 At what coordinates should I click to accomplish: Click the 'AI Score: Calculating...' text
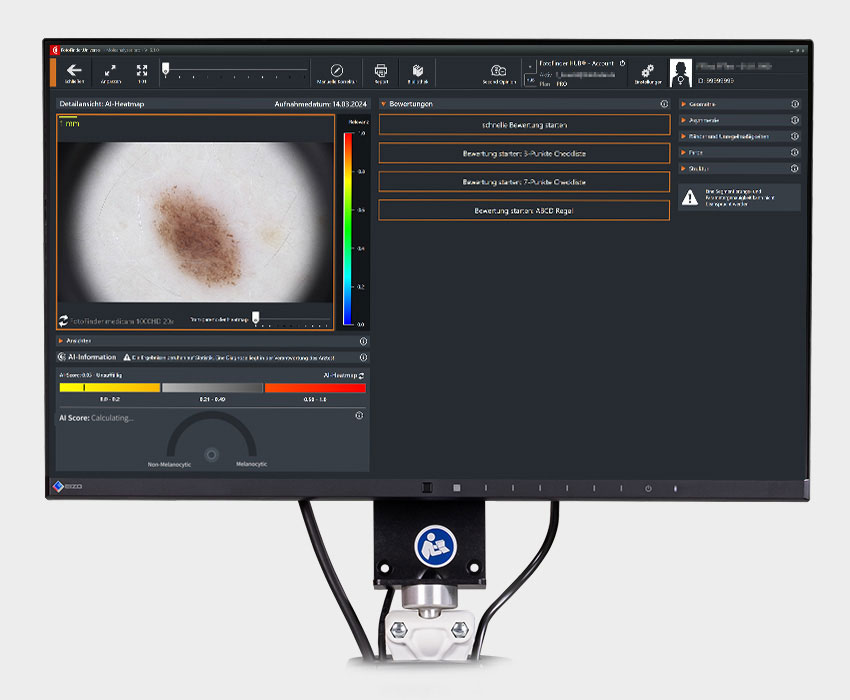(x=96, y=418)
